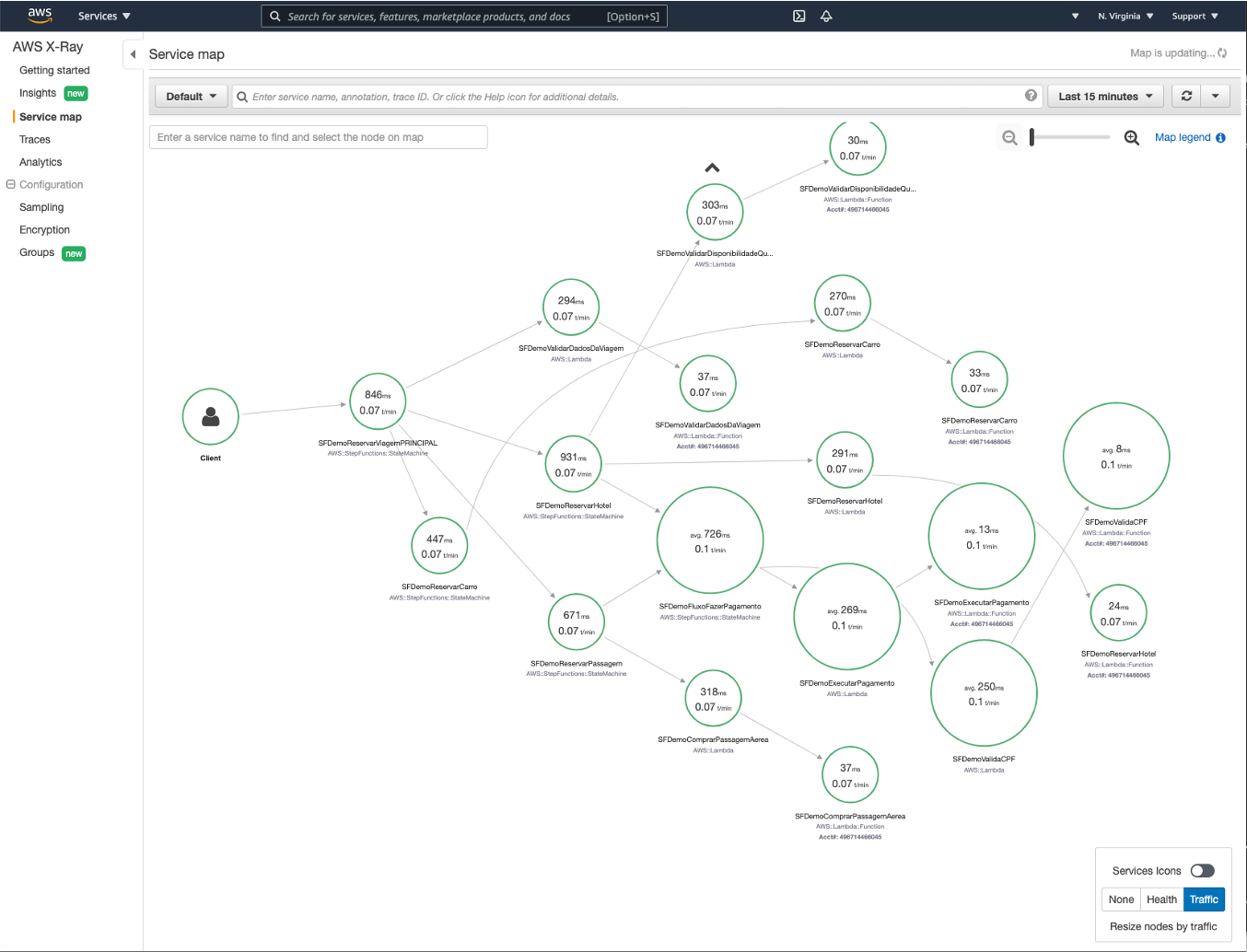Open Getting started in sidebar
Screen dimensions: 1247x952
click(54, 70)
